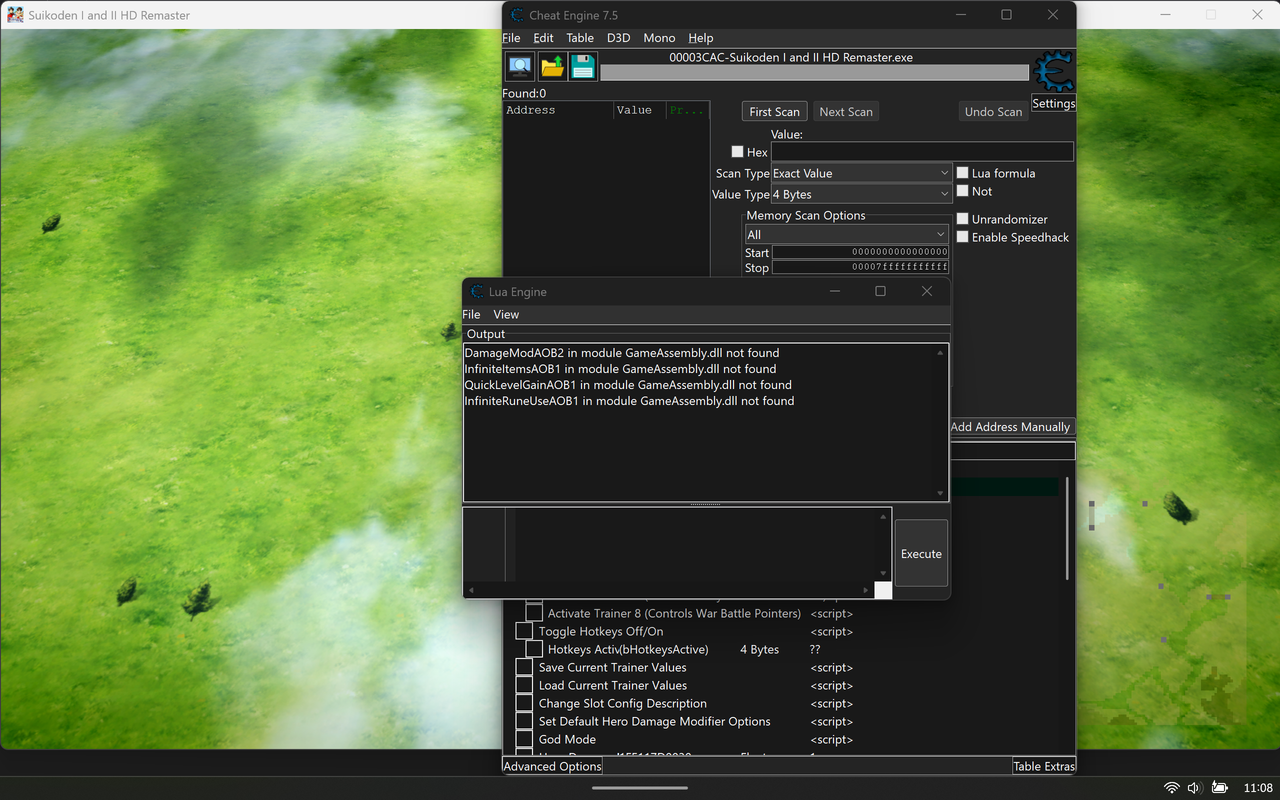Open the Scan Type Exact Value dropdown

[861, 173]
